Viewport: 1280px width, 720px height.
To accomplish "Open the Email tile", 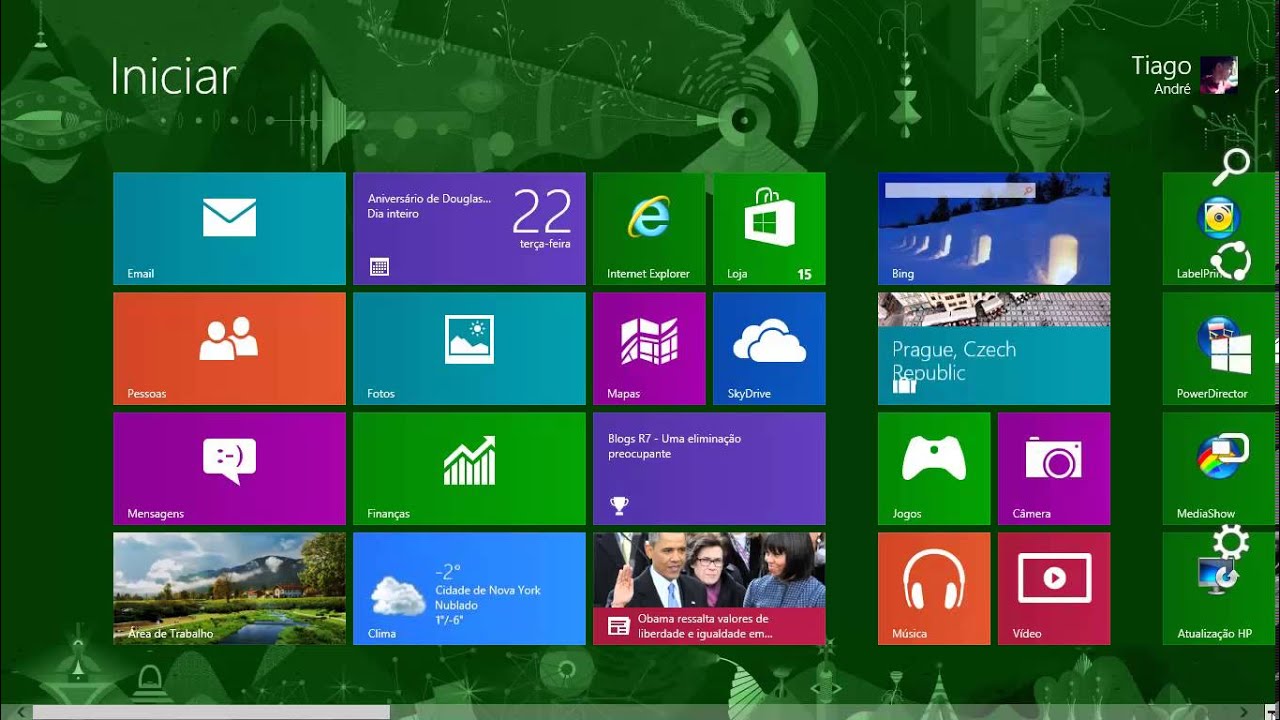I will 229,229.
